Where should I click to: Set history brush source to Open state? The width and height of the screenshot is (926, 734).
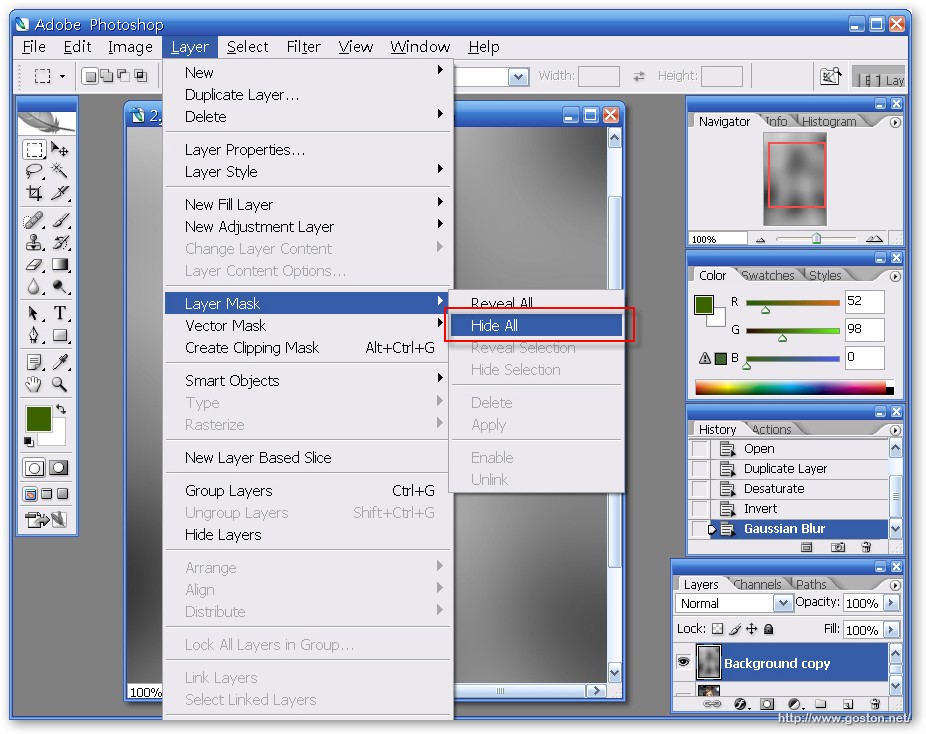(x=700, y=449)
